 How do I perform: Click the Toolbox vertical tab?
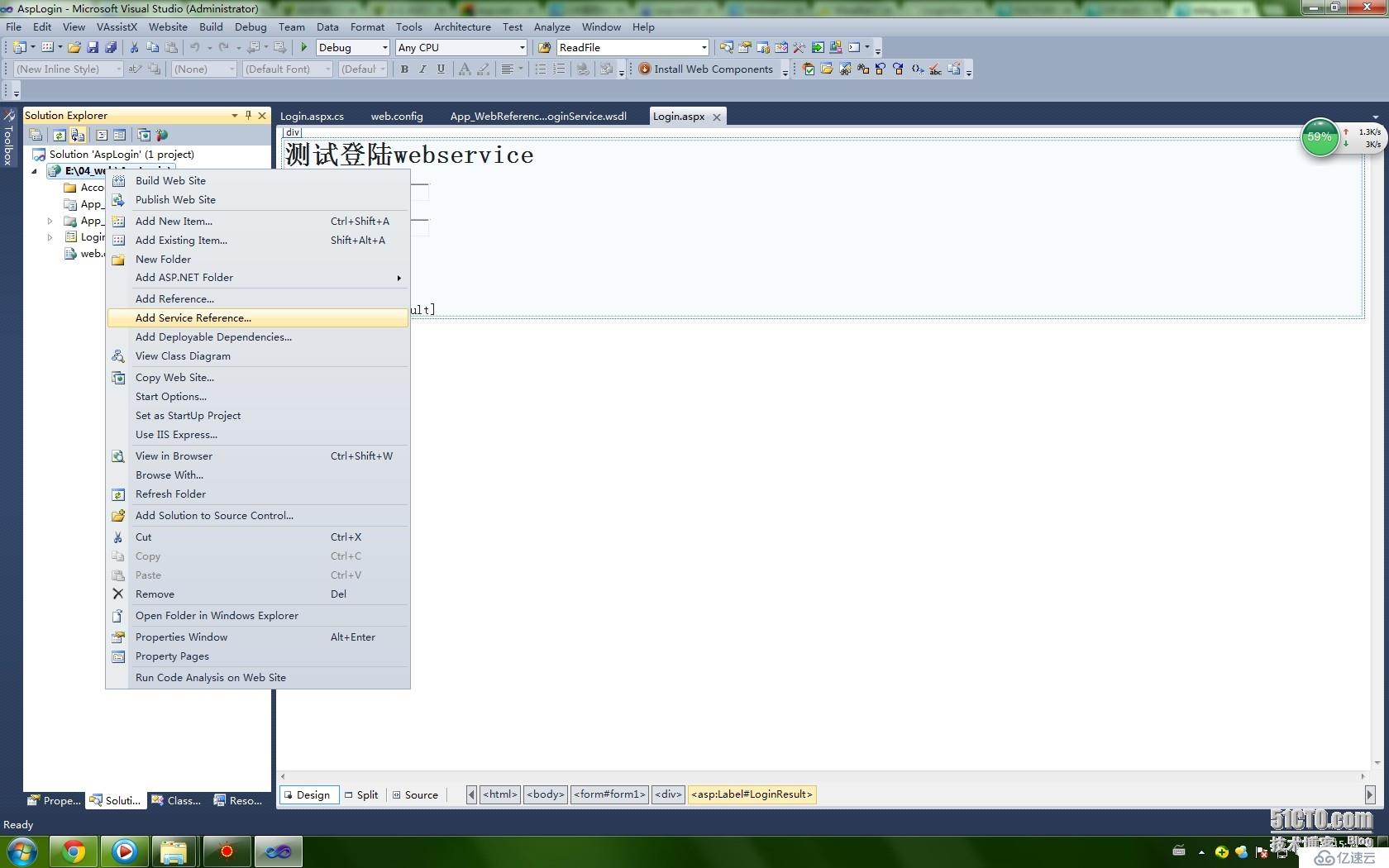8,137
